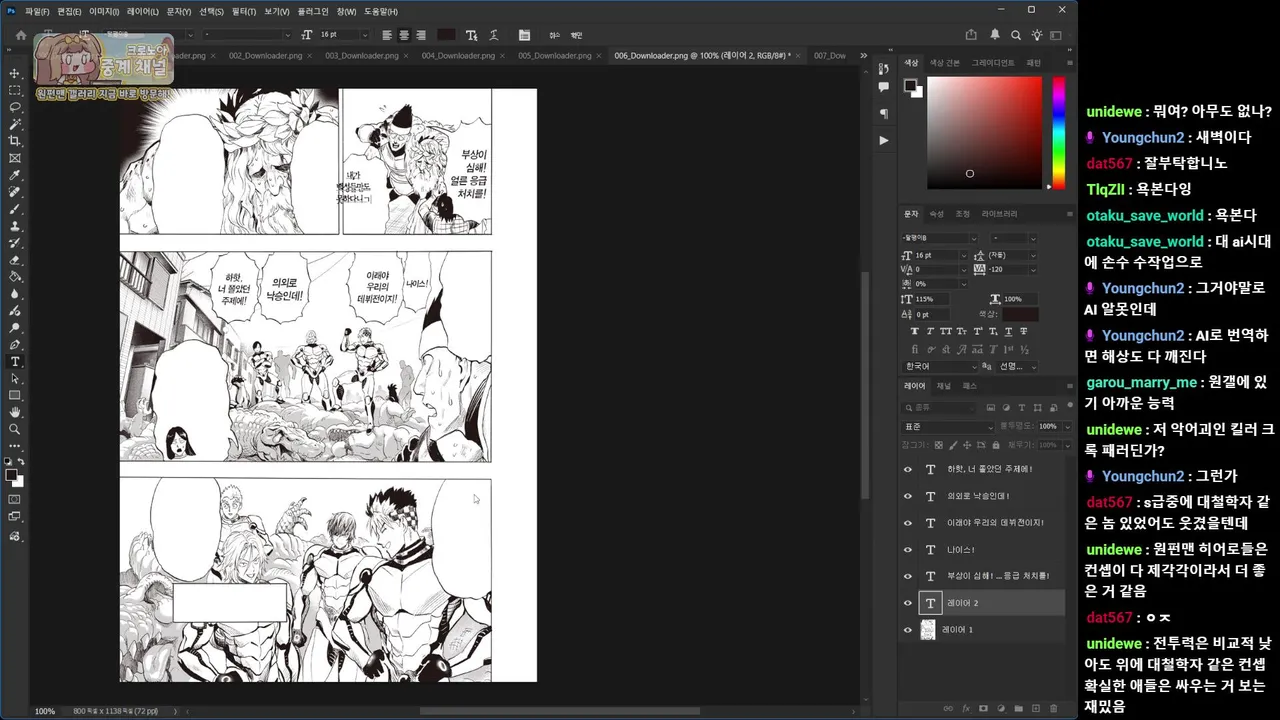Open tracking -120 dropdown

coord(1033,269)
